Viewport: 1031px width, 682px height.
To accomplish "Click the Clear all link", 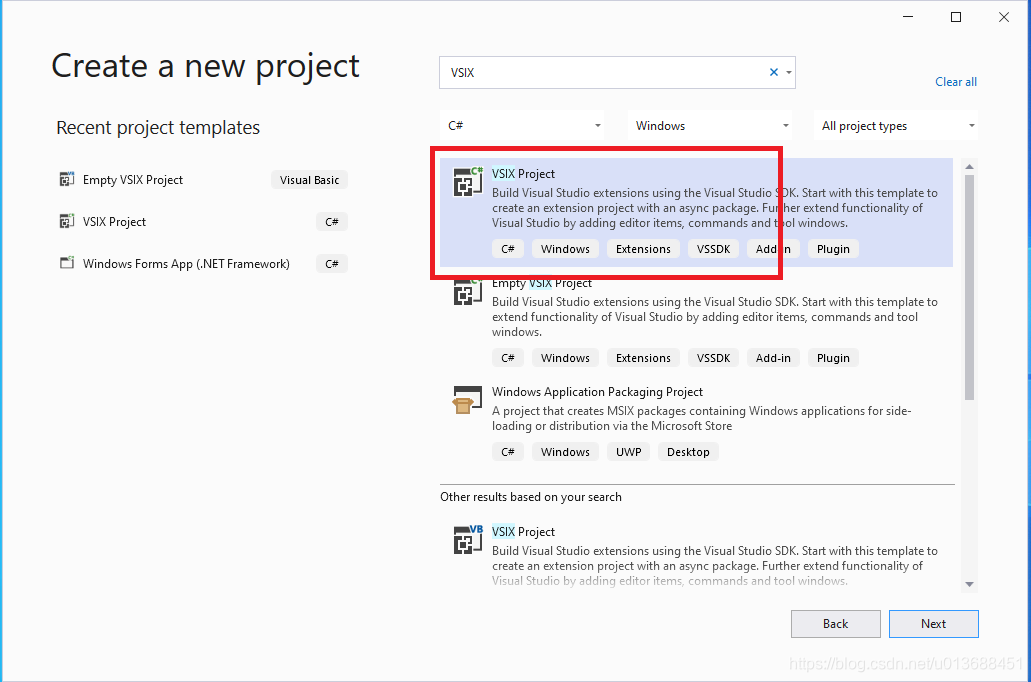I will tap(956, 82).
